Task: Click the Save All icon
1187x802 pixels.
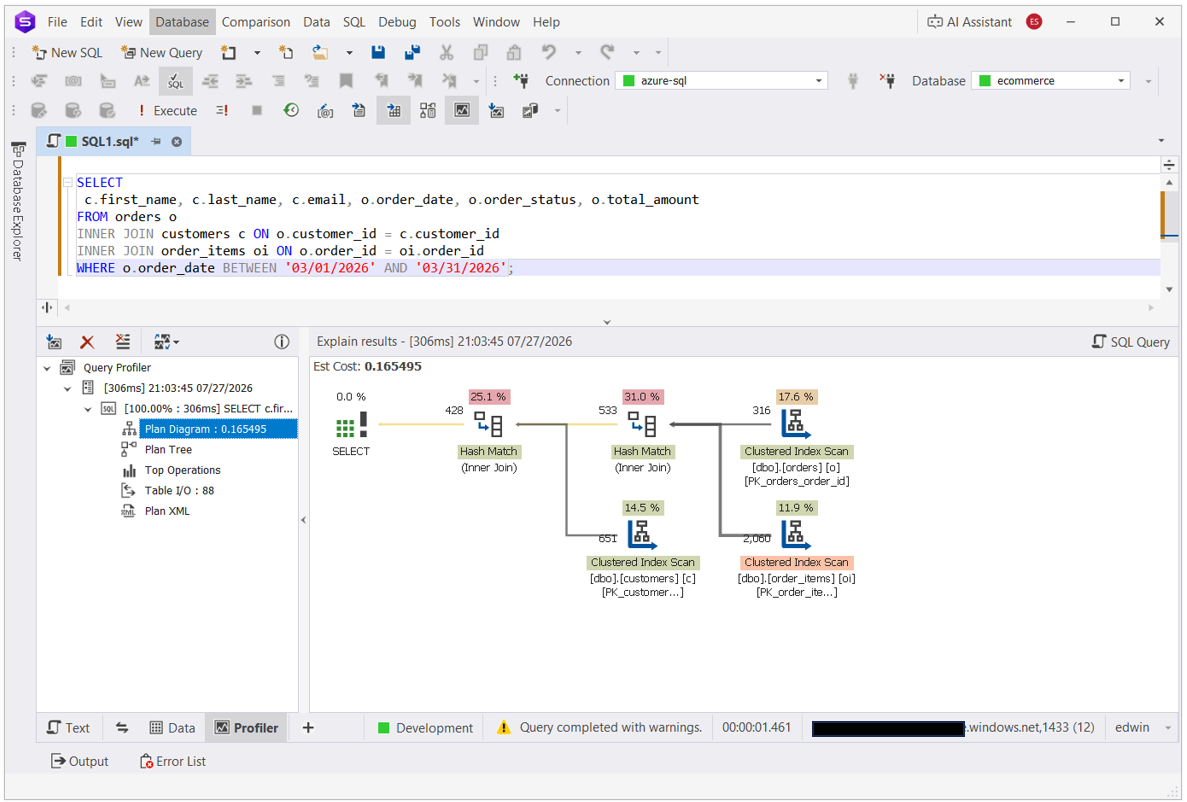Action: [413, 52]
